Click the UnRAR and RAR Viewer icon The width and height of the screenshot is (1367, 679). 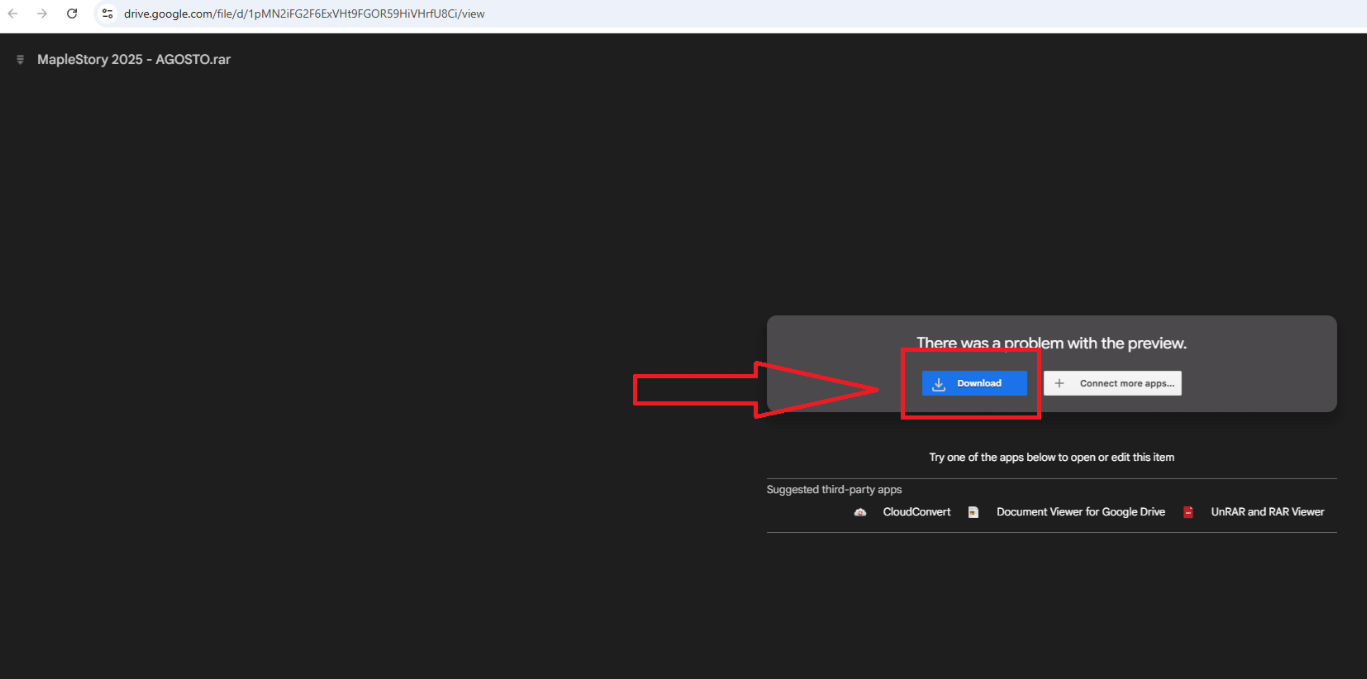tap(1188, 512)
